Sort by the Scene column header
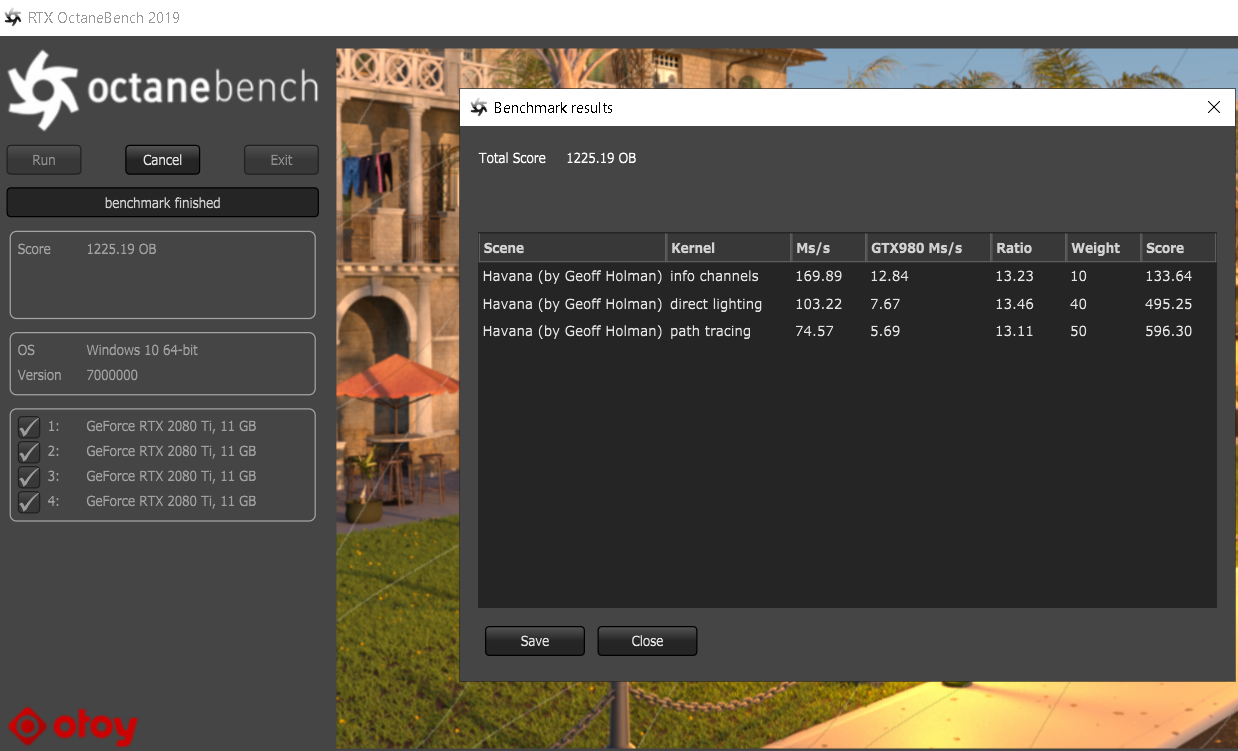This screenshot has height=751, width=1238. 572,248
